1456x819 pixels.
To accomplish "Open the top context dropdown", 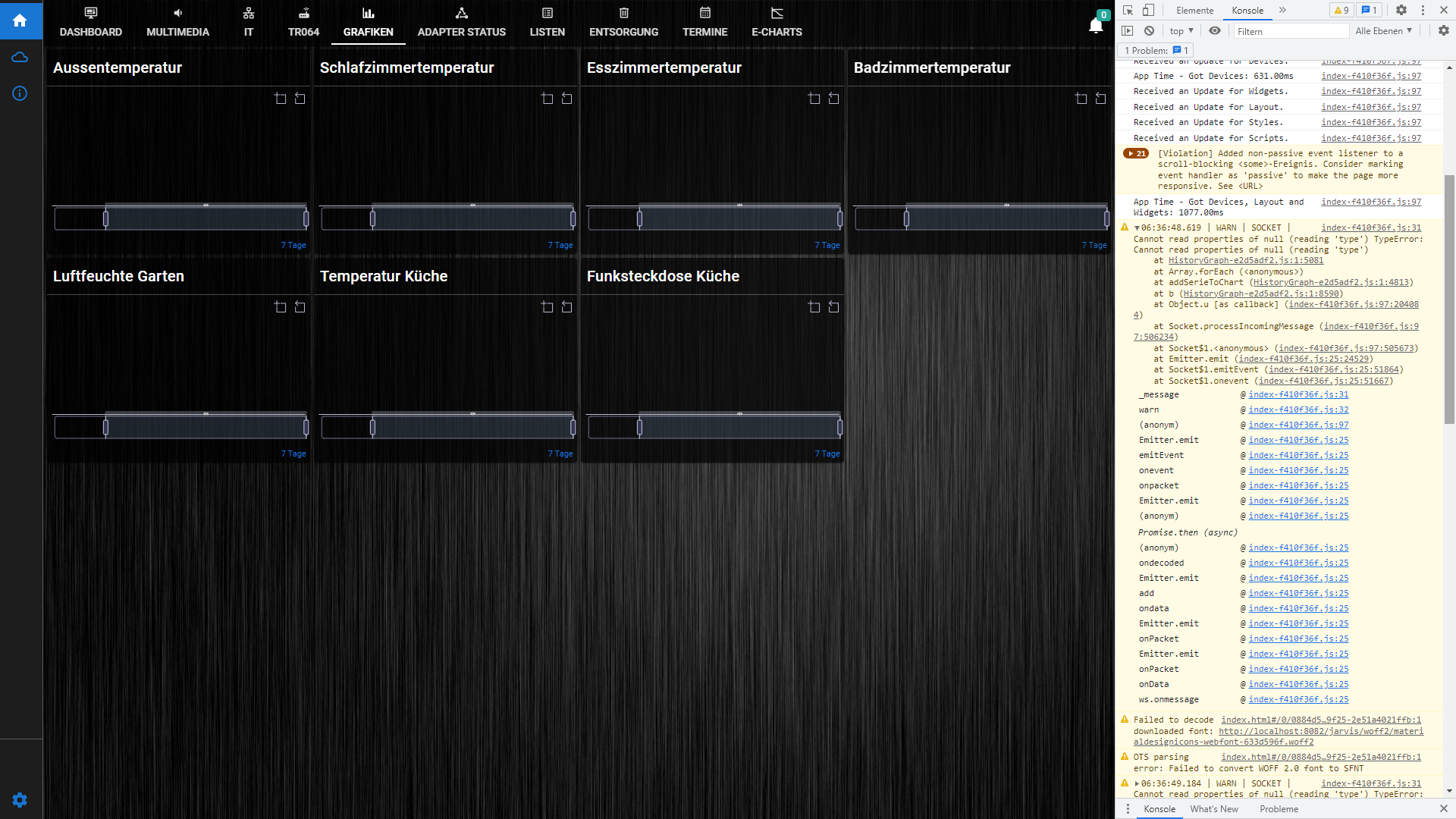I will click(x=1181, y=31).
